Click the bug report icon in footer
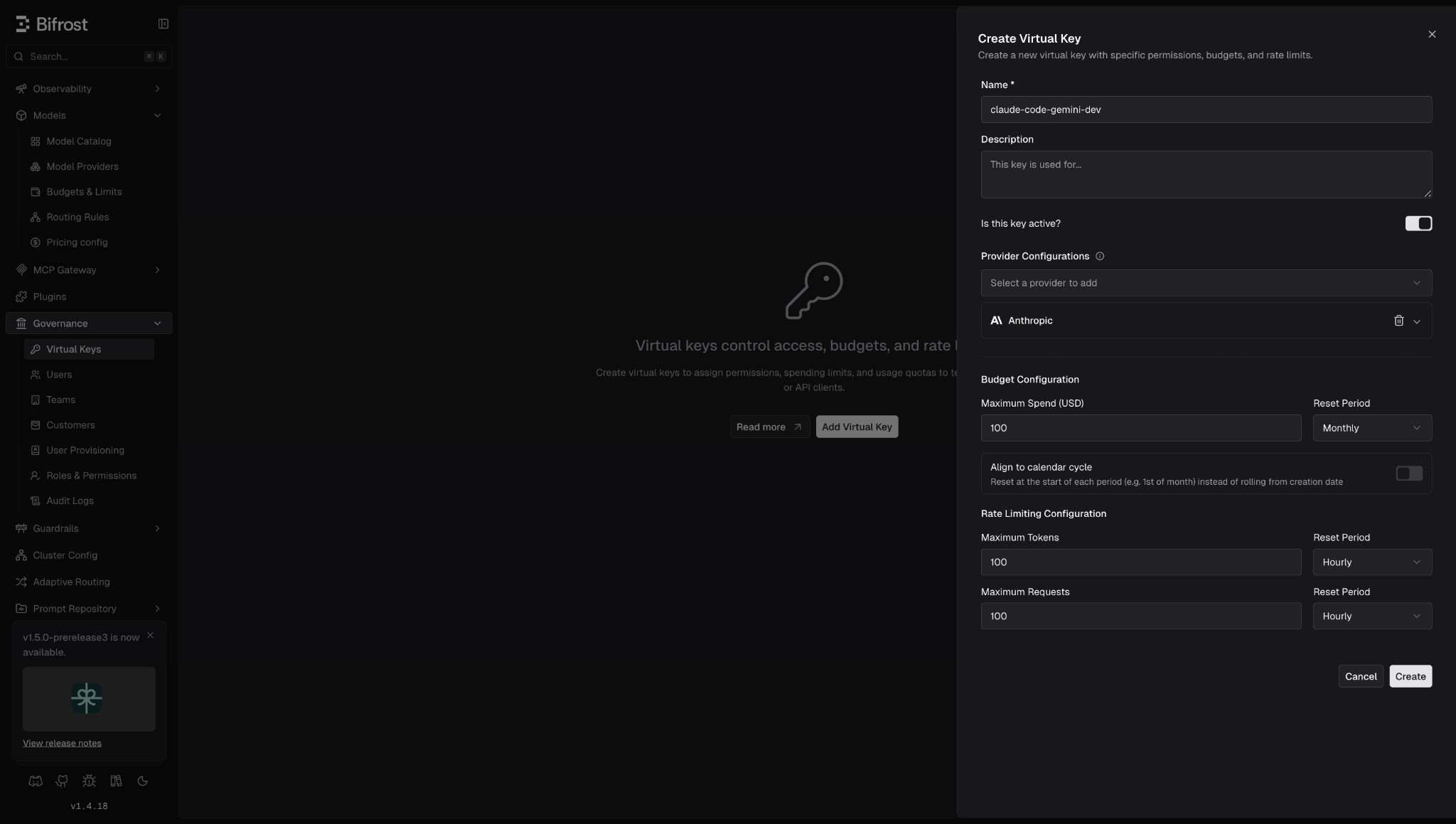 [89, 781]
